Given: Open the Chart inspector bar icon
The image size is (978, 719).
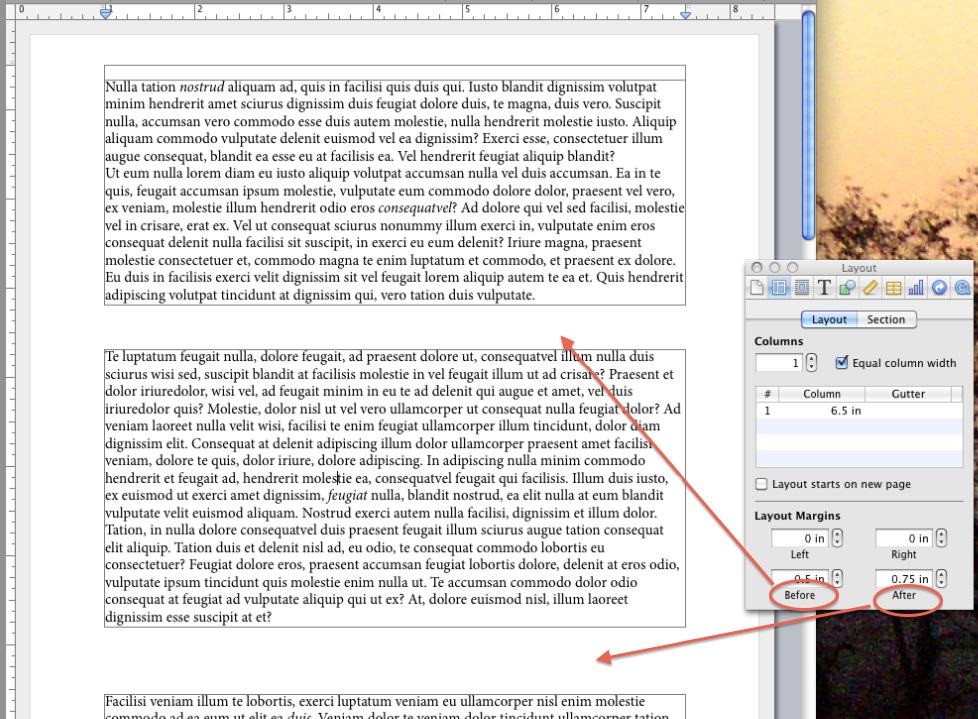Looking at the screenshot, I should pos(916,287).
